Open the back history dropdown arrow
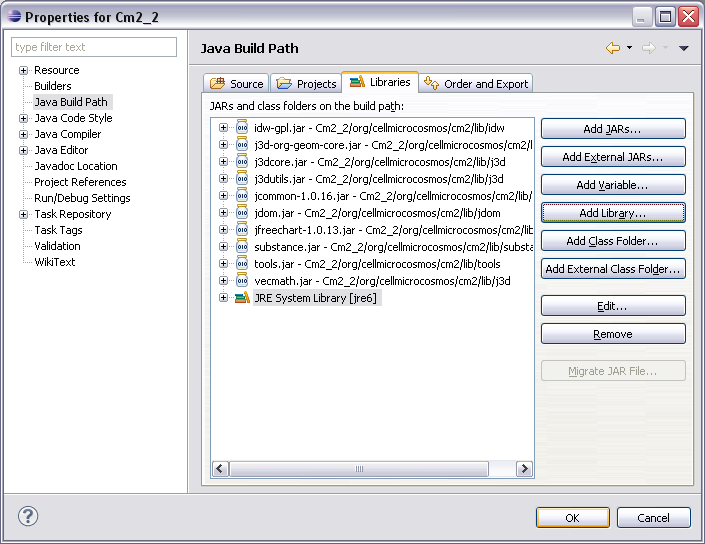Screen dimensions: 705x544 tap(629, 47)
